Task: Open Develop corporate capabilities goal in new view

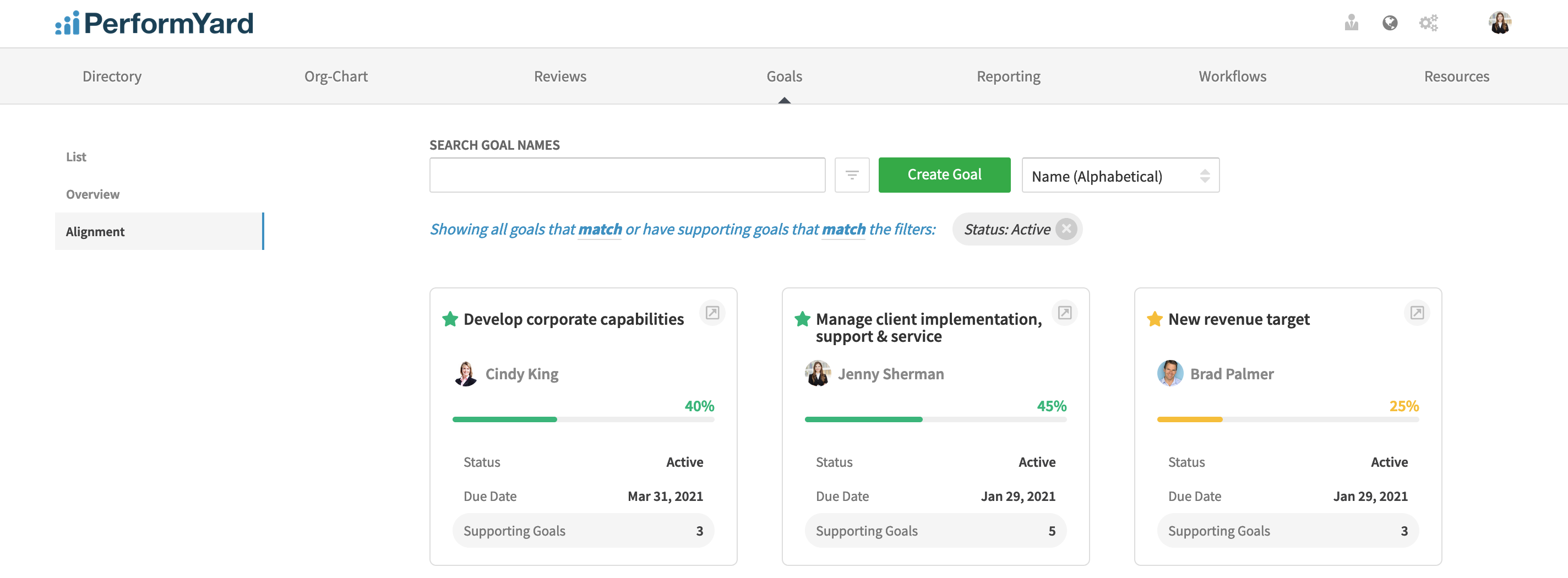Action: coord(712,313)
